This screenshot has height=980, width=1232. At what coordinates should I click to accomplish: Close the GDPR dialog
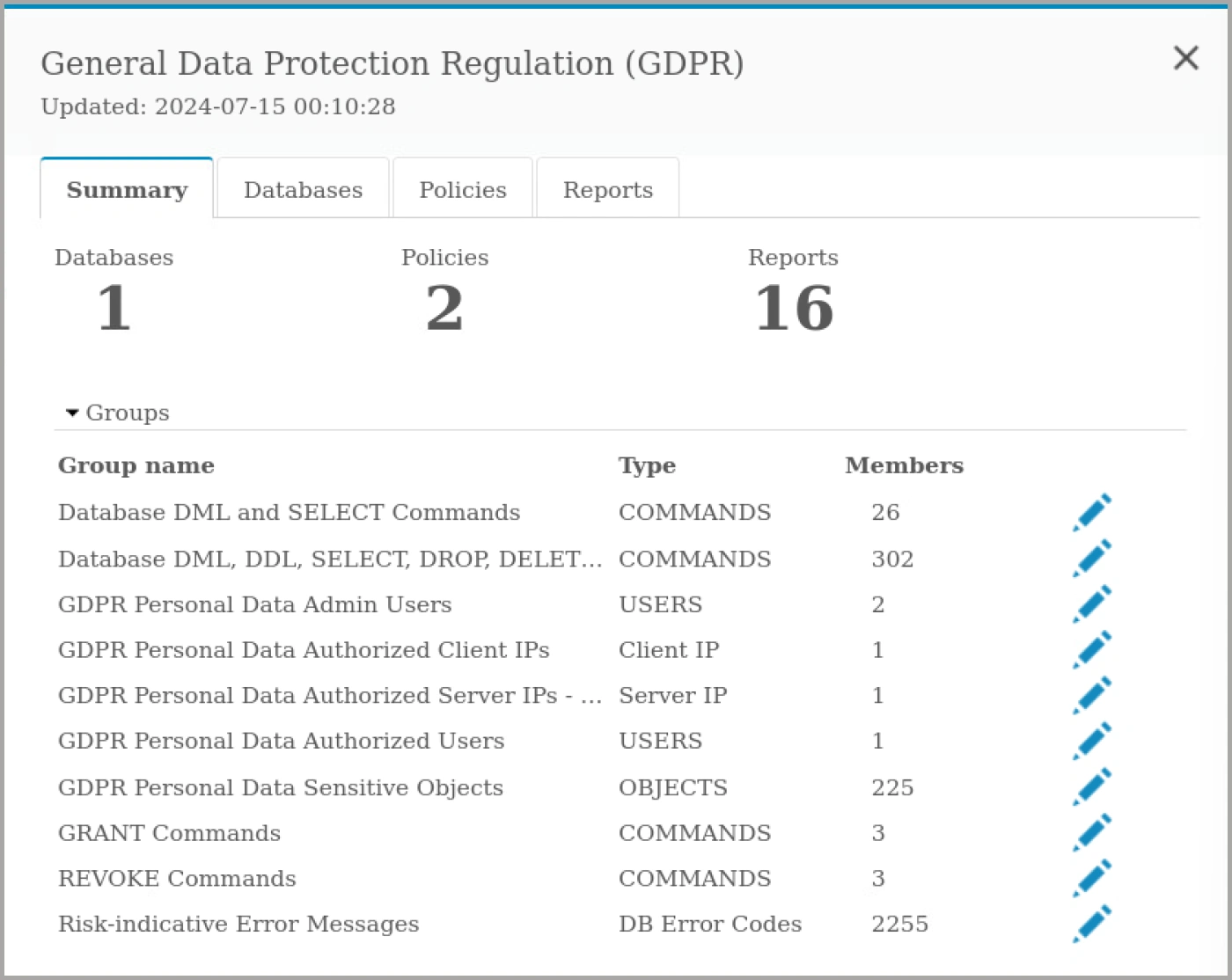coord(1185,58)
